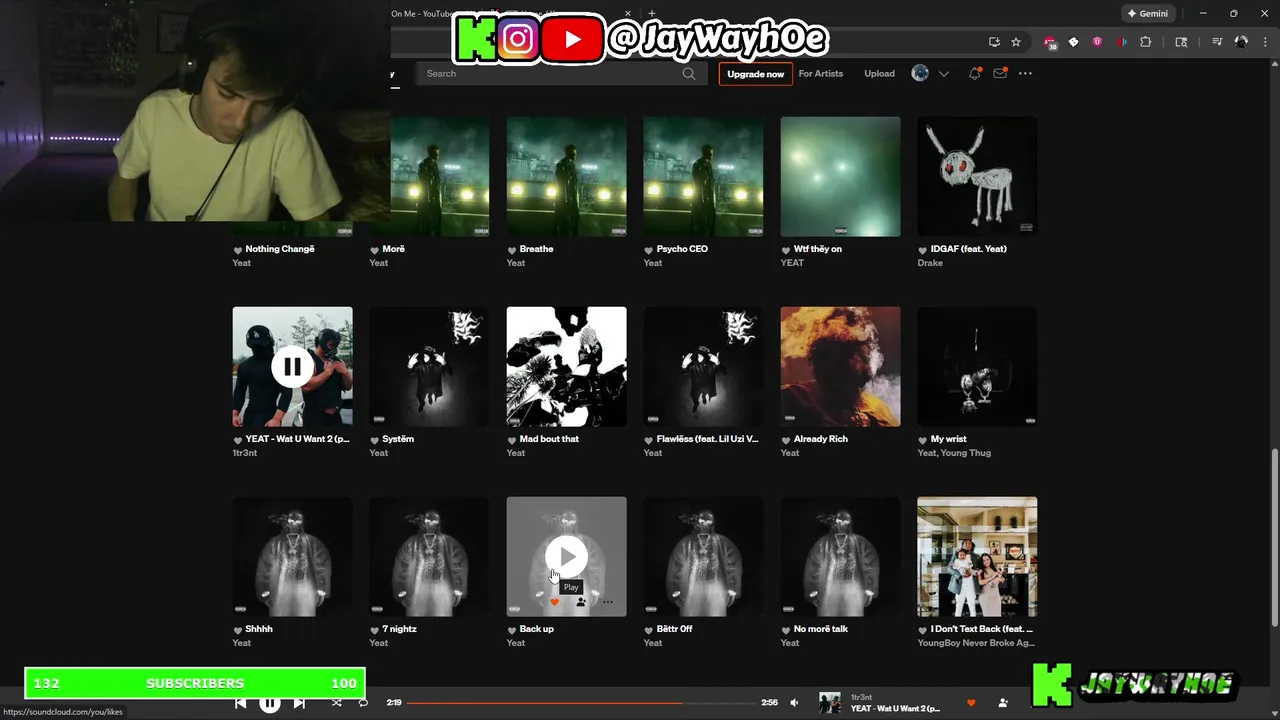Open the Chrome profile avatar
This screenshot has width=1280, height=720.
[x=1241, y=42]
